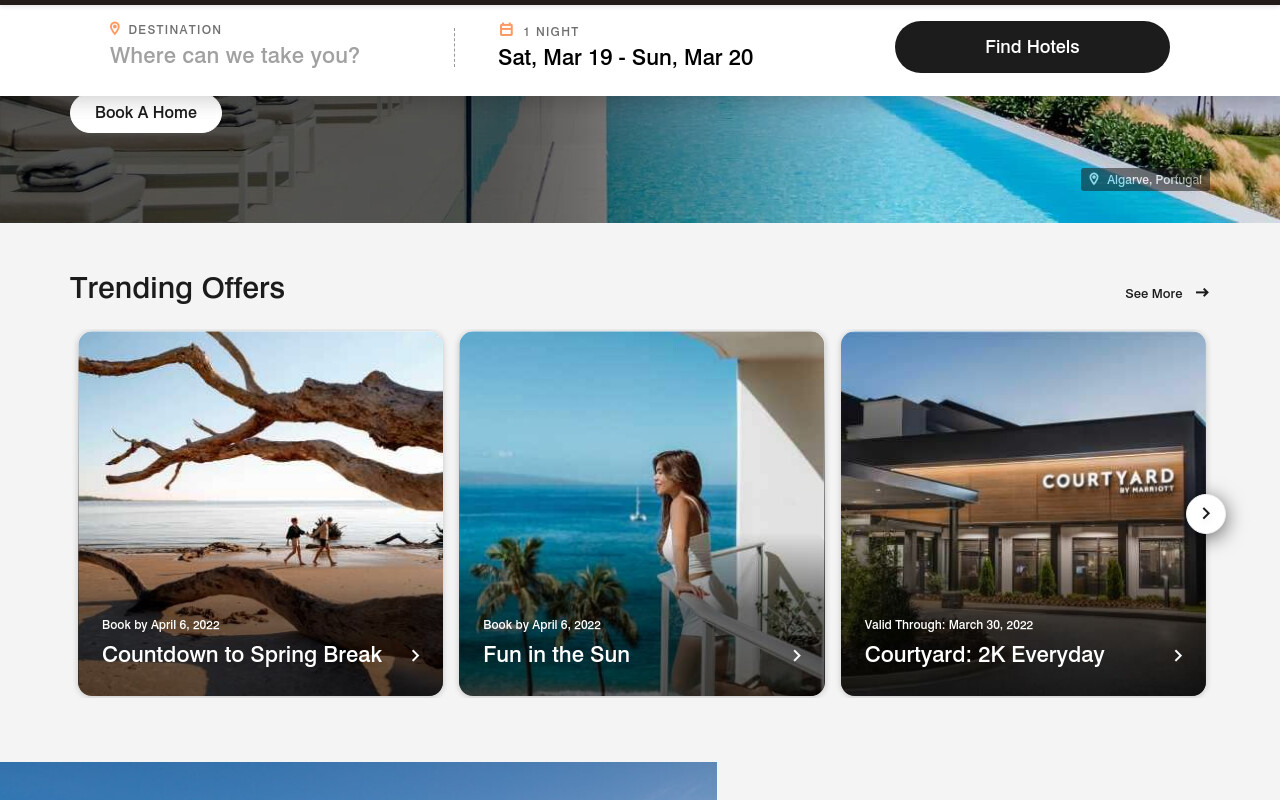Click the Book A Home button
The height and width of the screenshot is (800, 1280).
146,113
